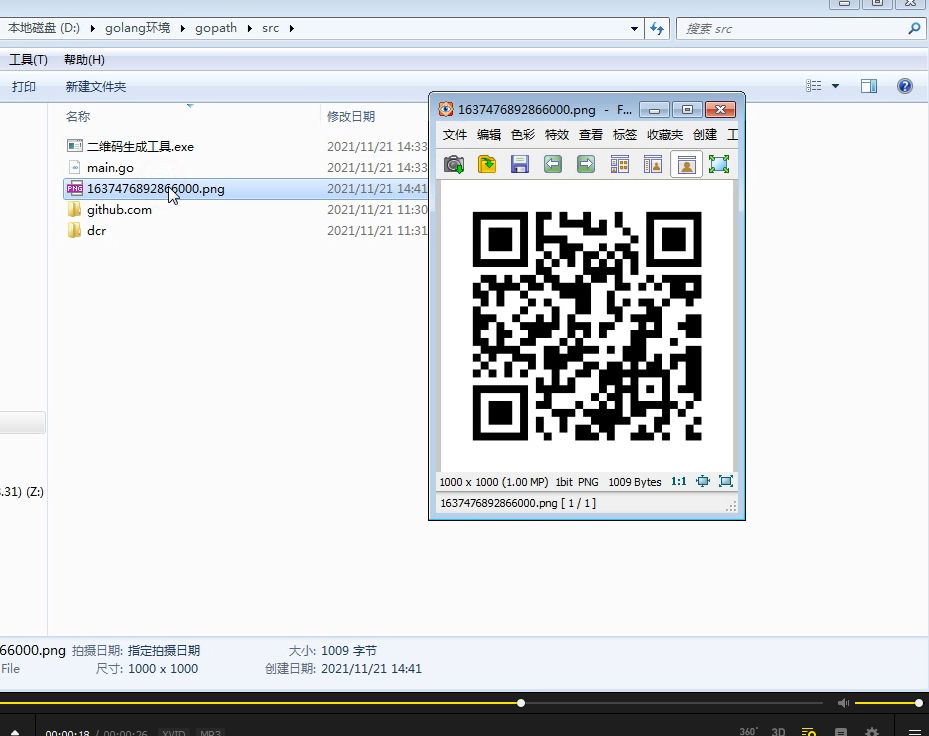Open the 文件 menu in image viewer
Screen dimensions: 929x736
click(455, 135)
